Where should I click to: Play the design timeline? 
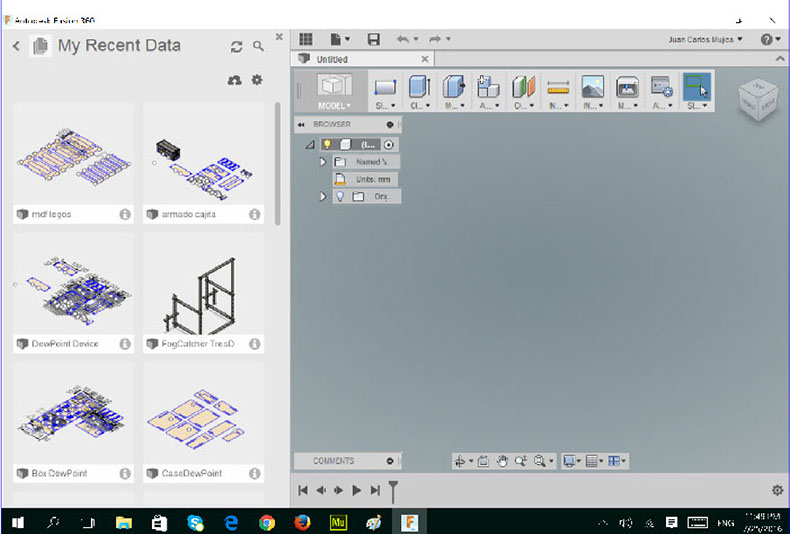(357, 490)
